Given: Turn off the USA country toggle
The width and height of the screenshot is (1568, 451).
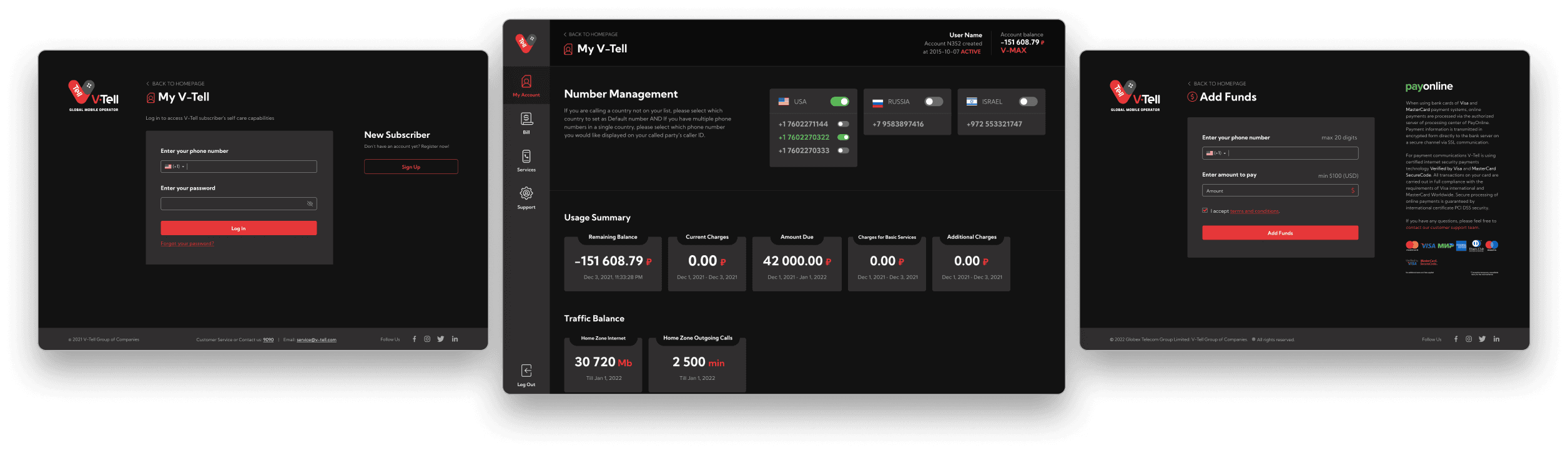Looking at the screenshot, I should (839, 102).
